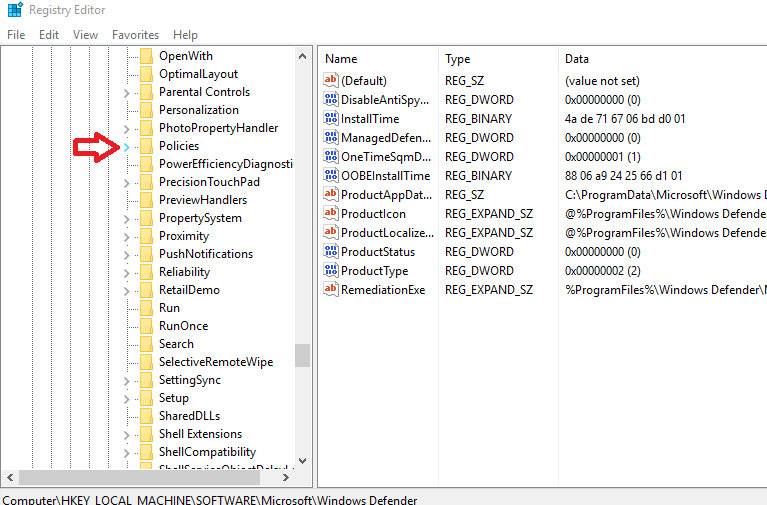This screenshot has width=767, height=505.
Task: Click the ManagedDefen... DWORD value icon
Action: coord(331,137)
